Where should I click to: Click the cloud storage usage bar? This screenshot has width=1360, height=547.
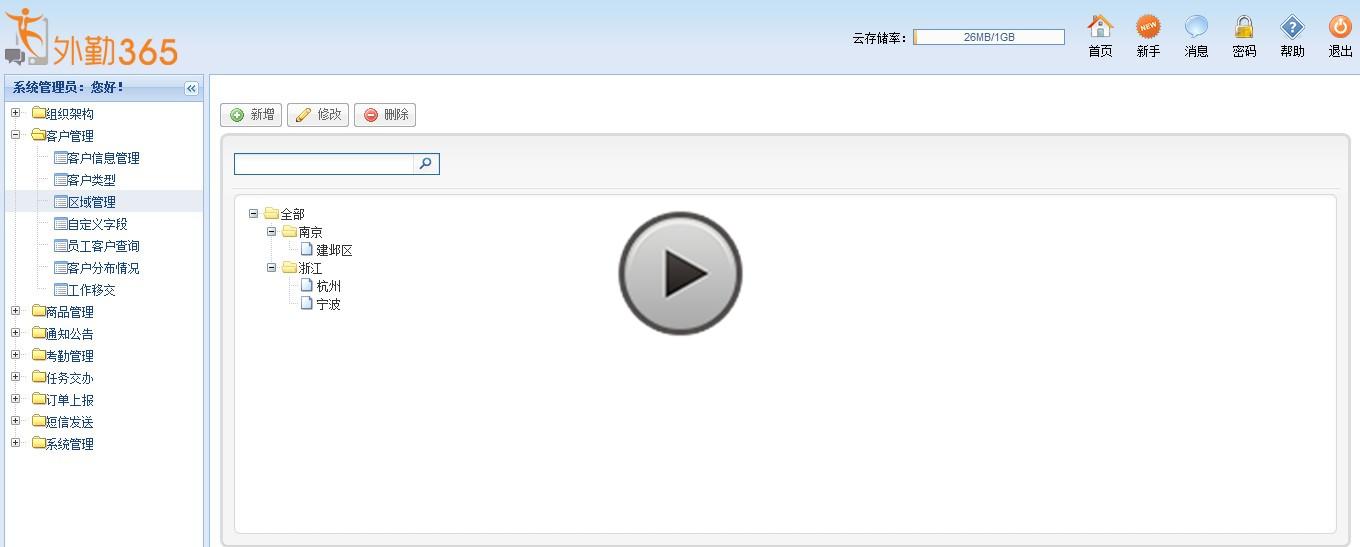pyautogui.click(x=988, y=37)
